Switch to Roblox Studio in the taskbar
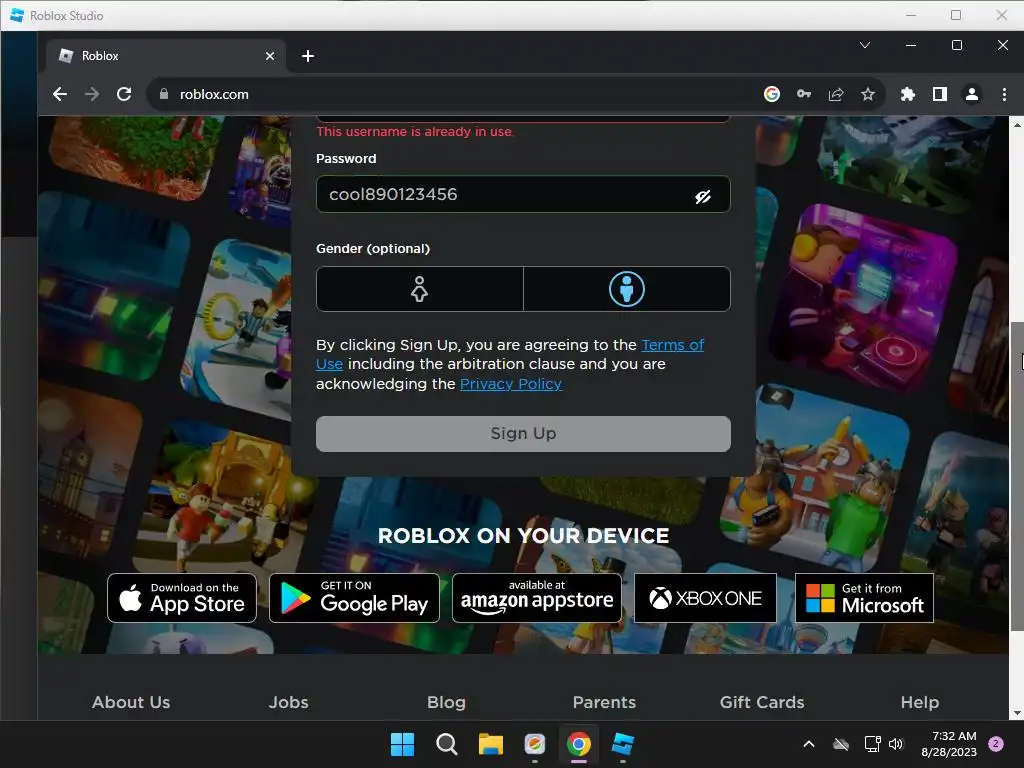 coord(623,744)
